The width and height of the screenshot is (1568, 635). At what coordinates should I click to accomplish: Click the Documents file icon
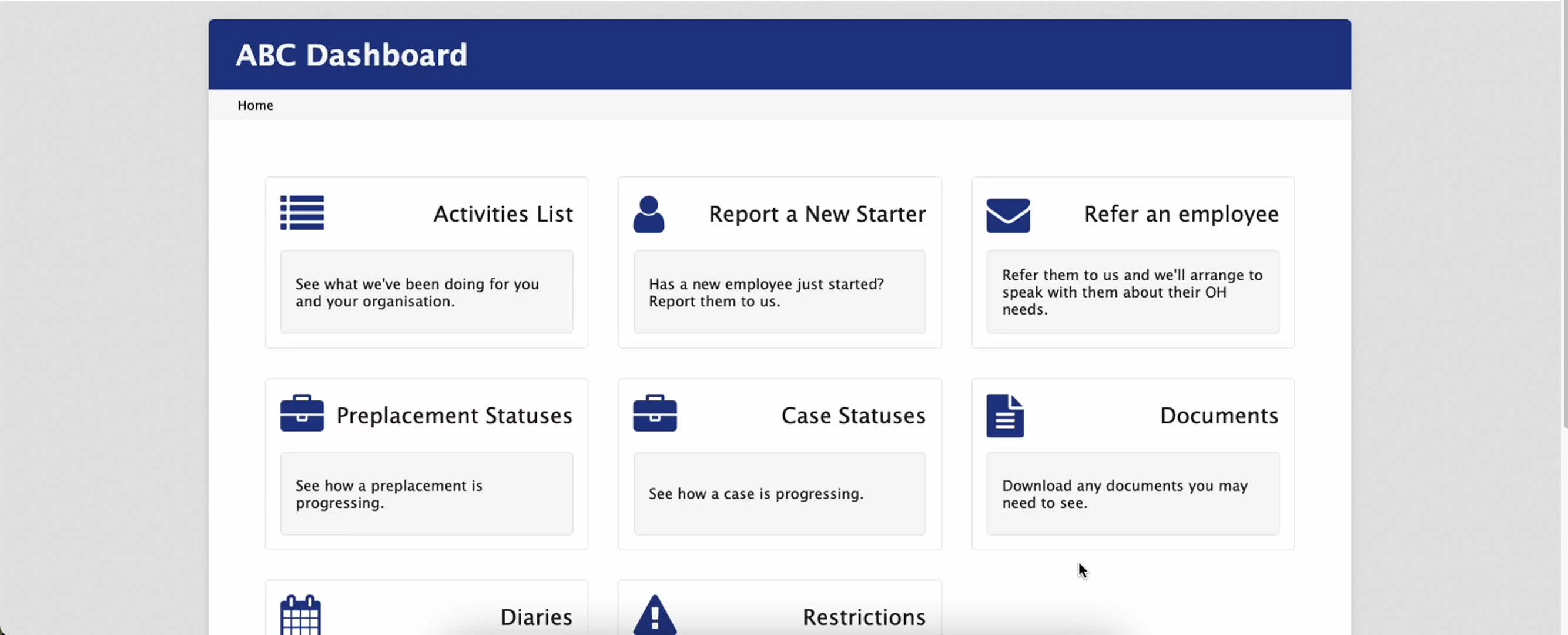[x=1005, y=416]
